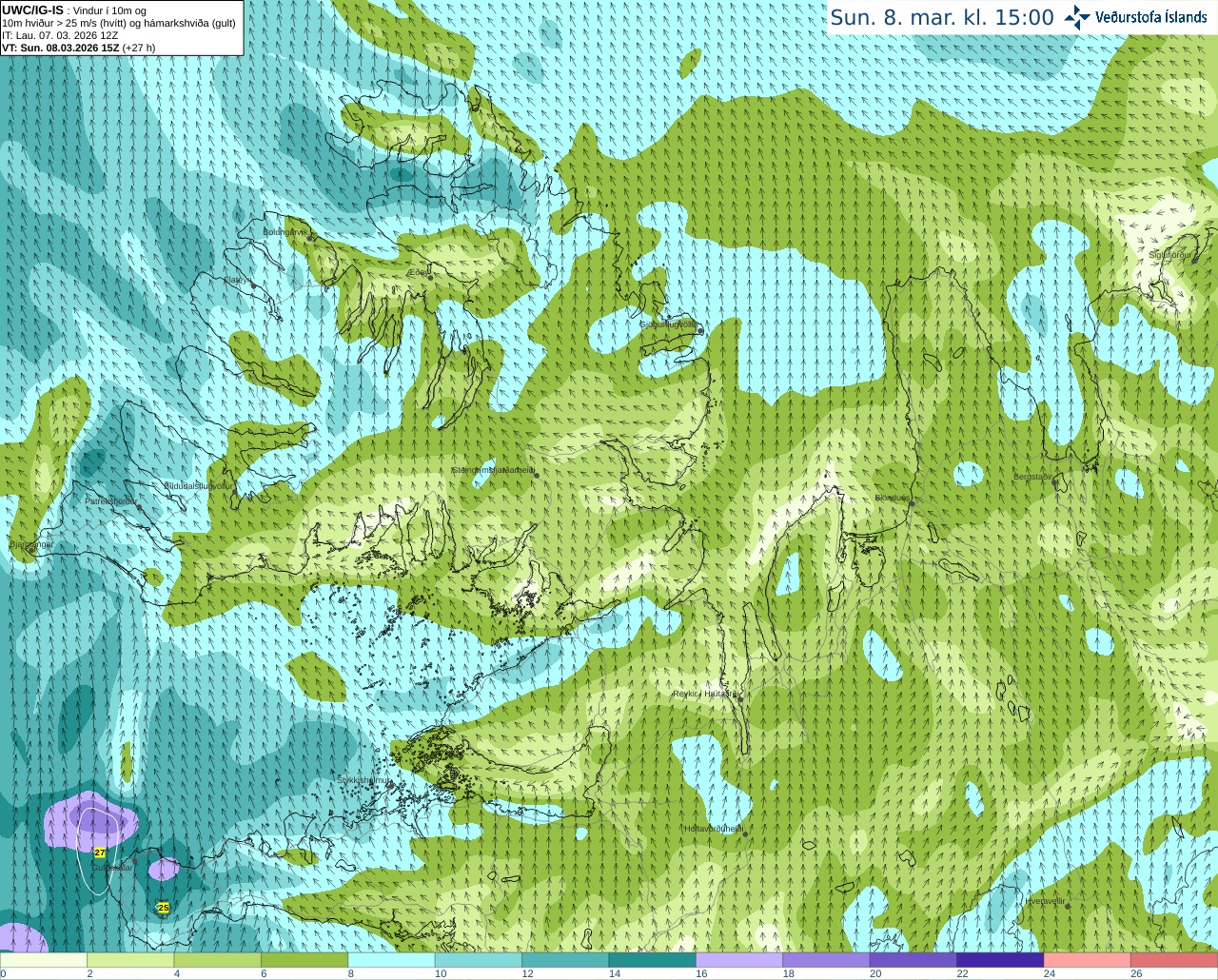This screenshot has height=980, width=1218.
Task: Select the Holtavörðuheiði station label
Action: 713,829
